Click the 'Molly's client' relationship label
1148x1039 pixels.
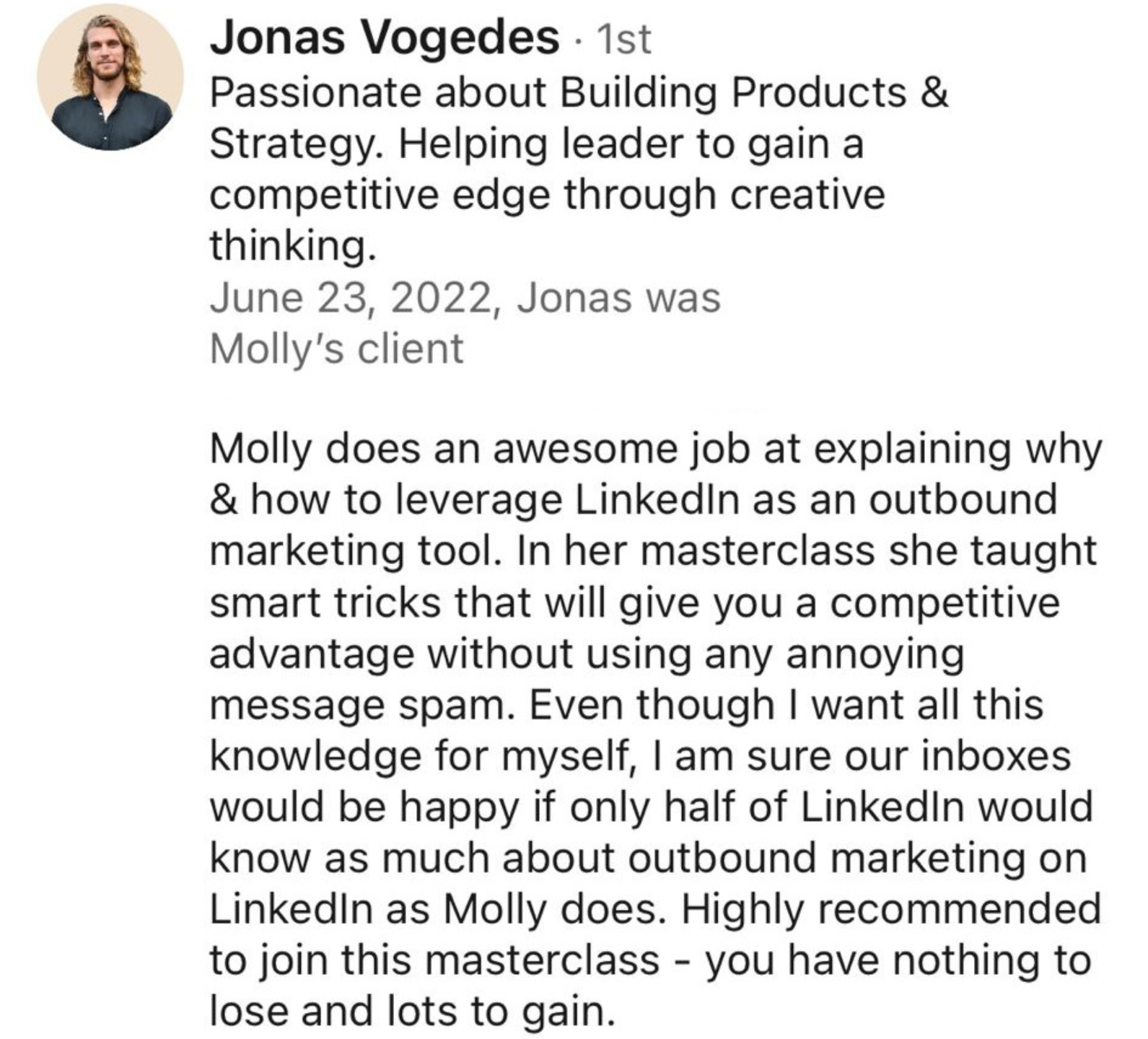pyautogui.click(x=336, y=349)
